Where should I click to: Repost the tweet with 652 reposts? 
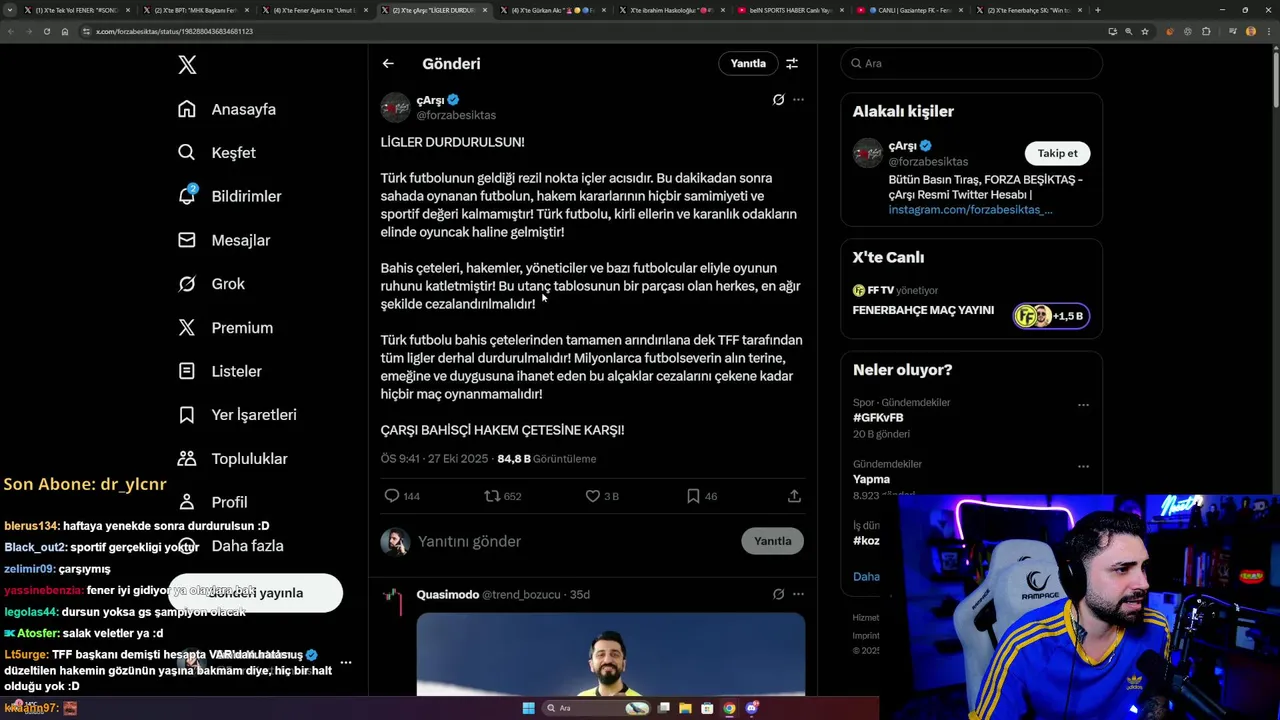(503, 496)
